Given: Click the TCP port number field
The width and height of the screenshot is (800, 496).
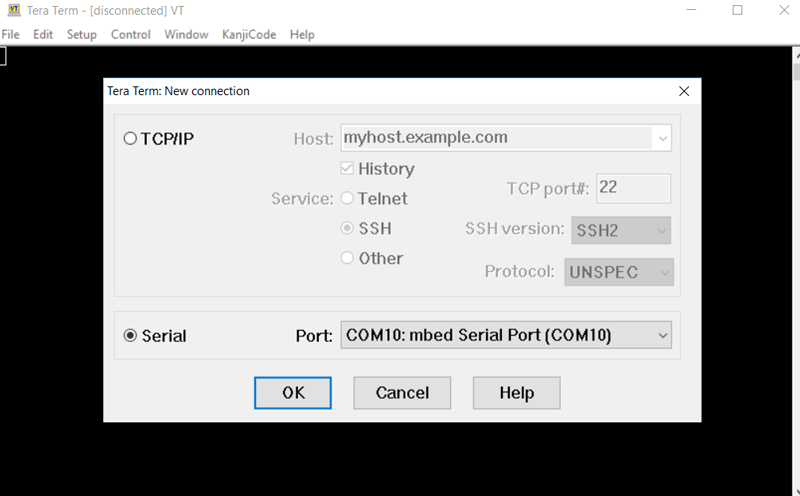Looking at the screenshot, I should tap(633, 188).
